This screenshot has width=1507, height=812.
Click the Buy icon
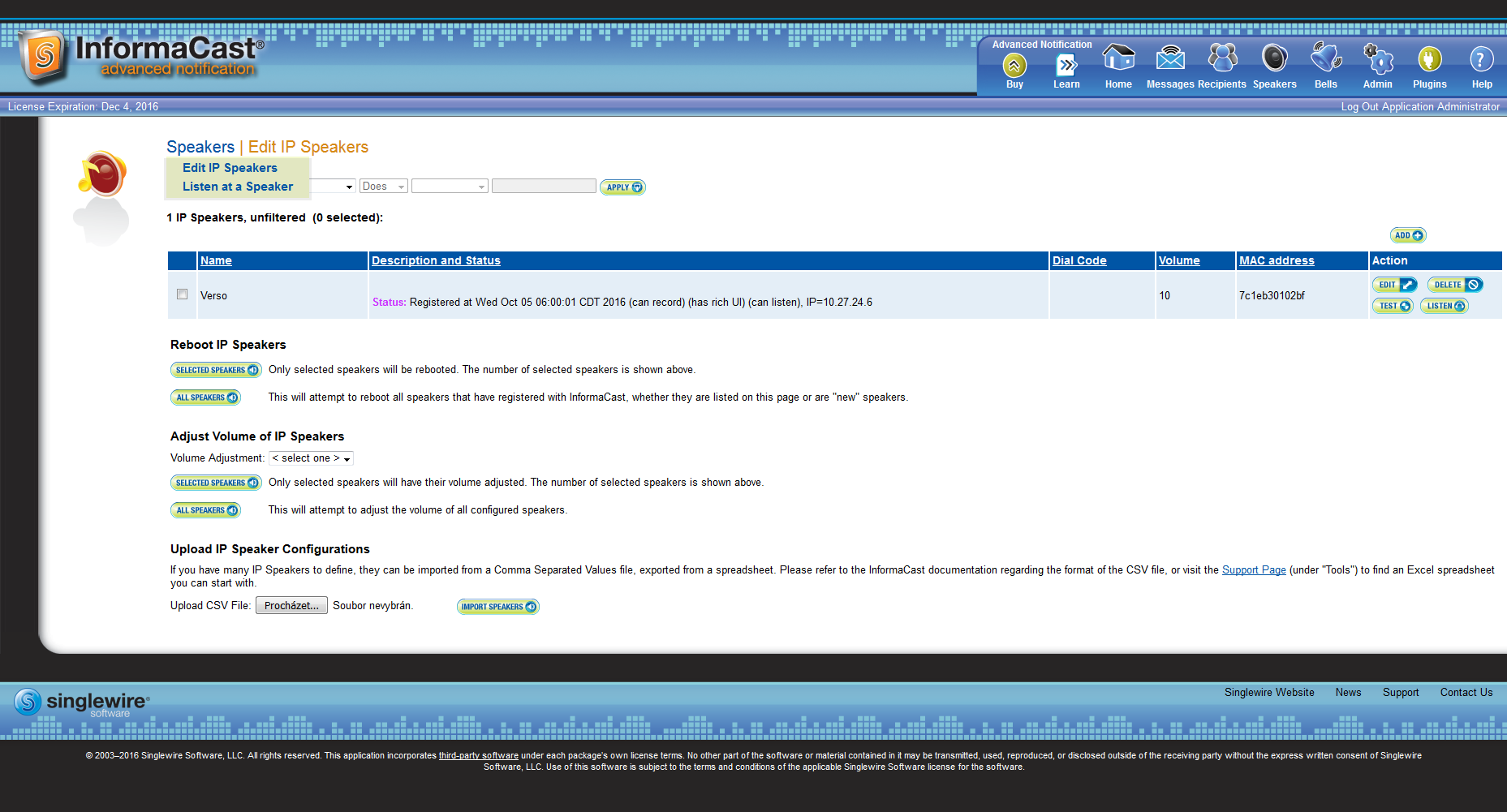[x=1014, y=65]
